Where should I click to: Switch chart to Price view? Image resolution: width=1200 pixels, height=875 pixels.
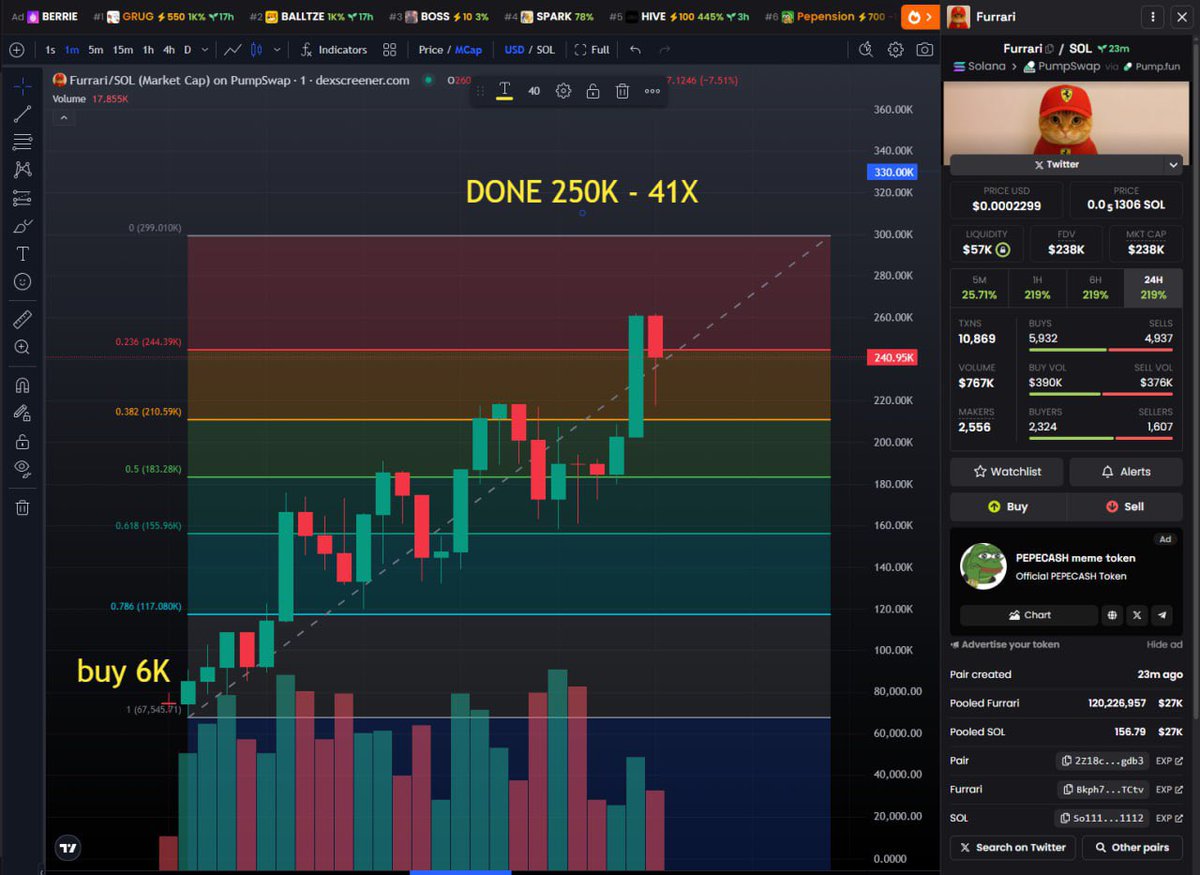point(431,49)
